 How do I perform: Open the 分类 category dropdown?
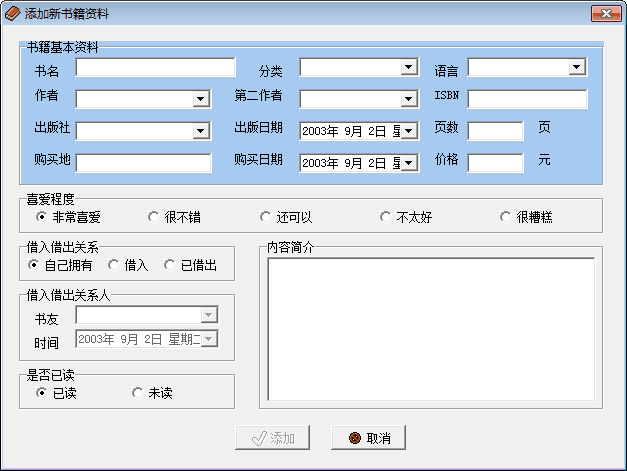pyautogui.click(x=408, y=67)
